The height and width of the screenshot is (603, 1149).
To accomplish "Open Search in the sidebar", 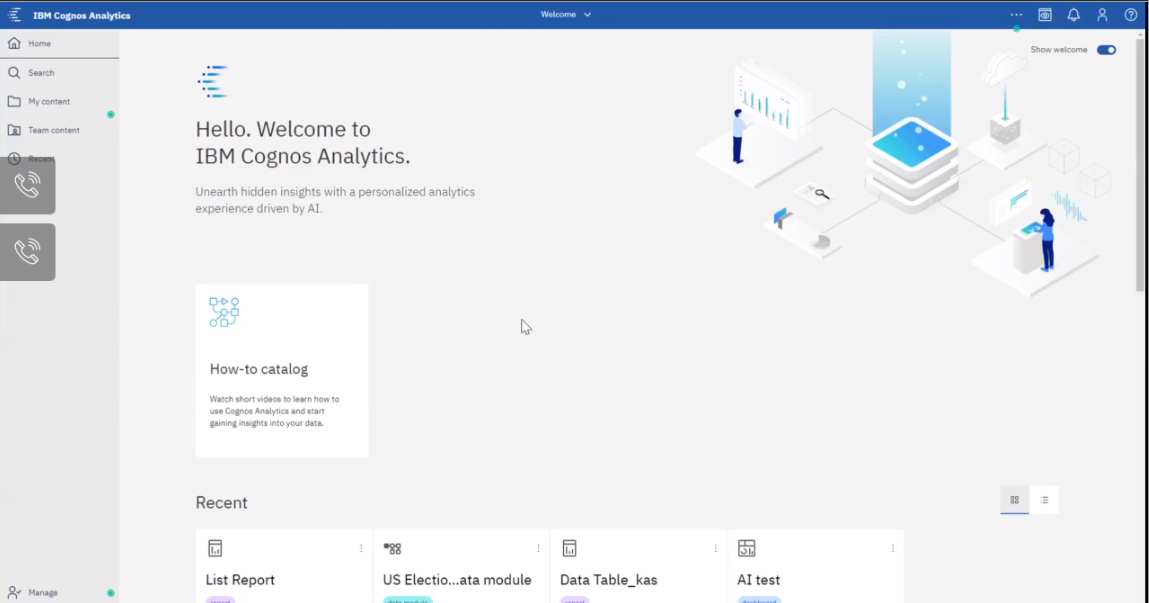I will tap(59, 73).
